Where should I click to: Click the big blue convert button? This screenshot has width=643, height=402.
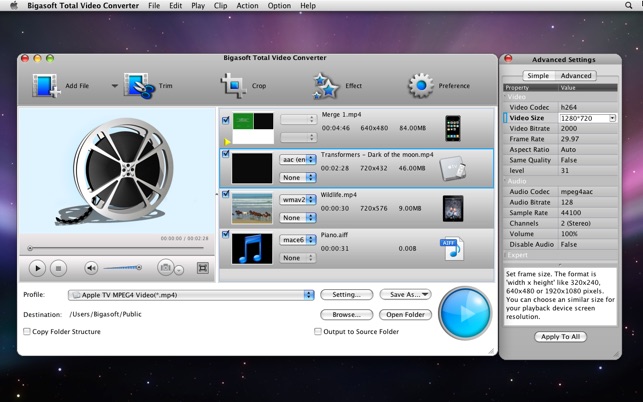tap(464, 312)
